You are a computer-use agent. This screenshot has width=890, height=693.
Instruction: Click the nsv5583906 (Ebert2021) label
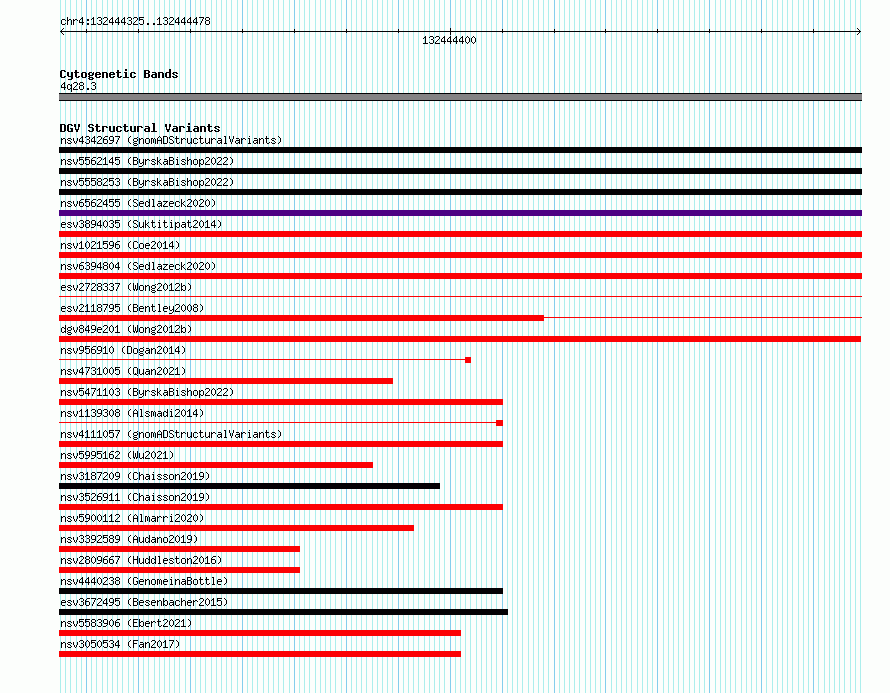click(x=126, y=623)
